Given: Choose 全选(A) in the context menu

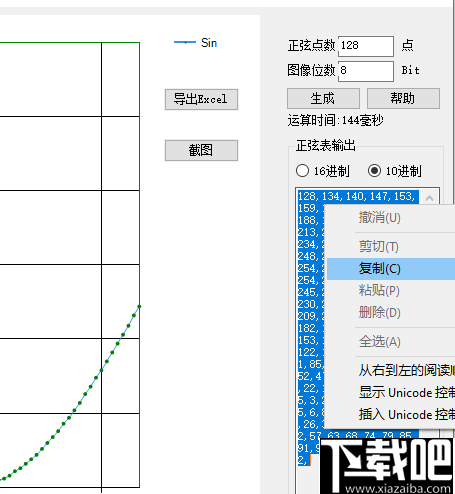Looking at the screenshot, I should tap(391, 342).
